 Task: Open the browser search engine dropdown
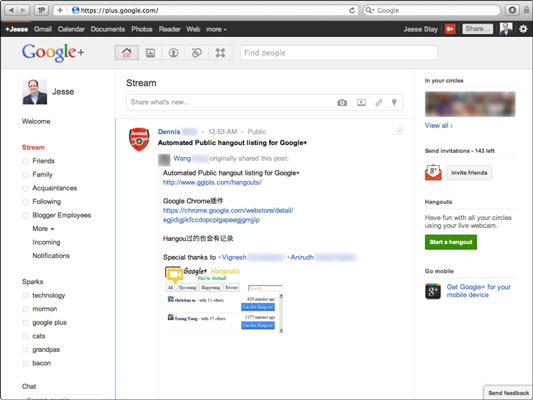(369, 10)
